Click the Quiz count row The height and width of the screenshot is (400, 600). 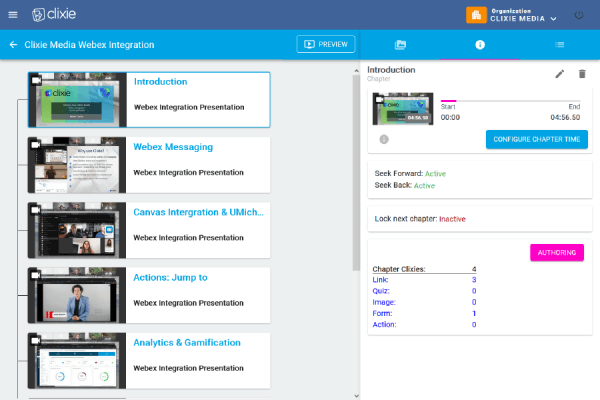pos(424,291)
